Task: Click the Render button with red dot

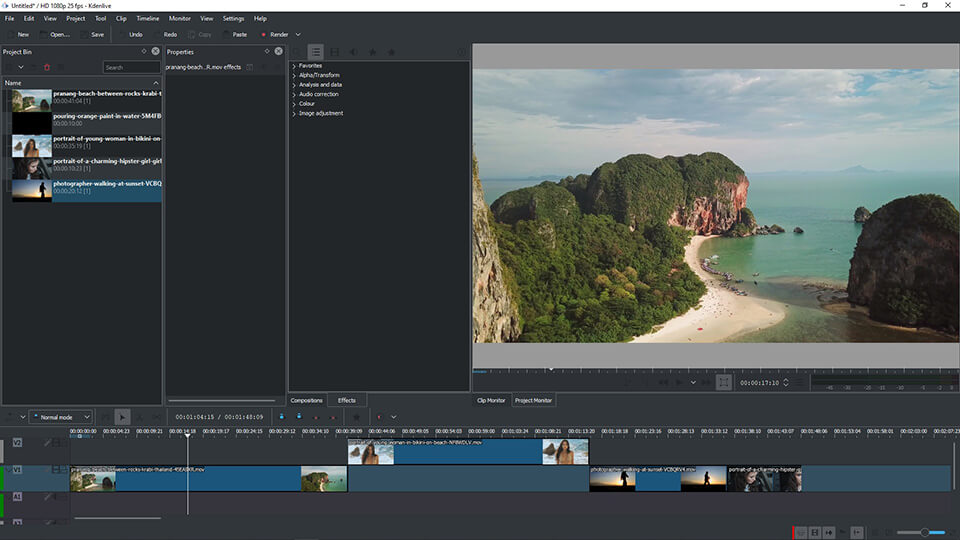Action: coord(274,34)
